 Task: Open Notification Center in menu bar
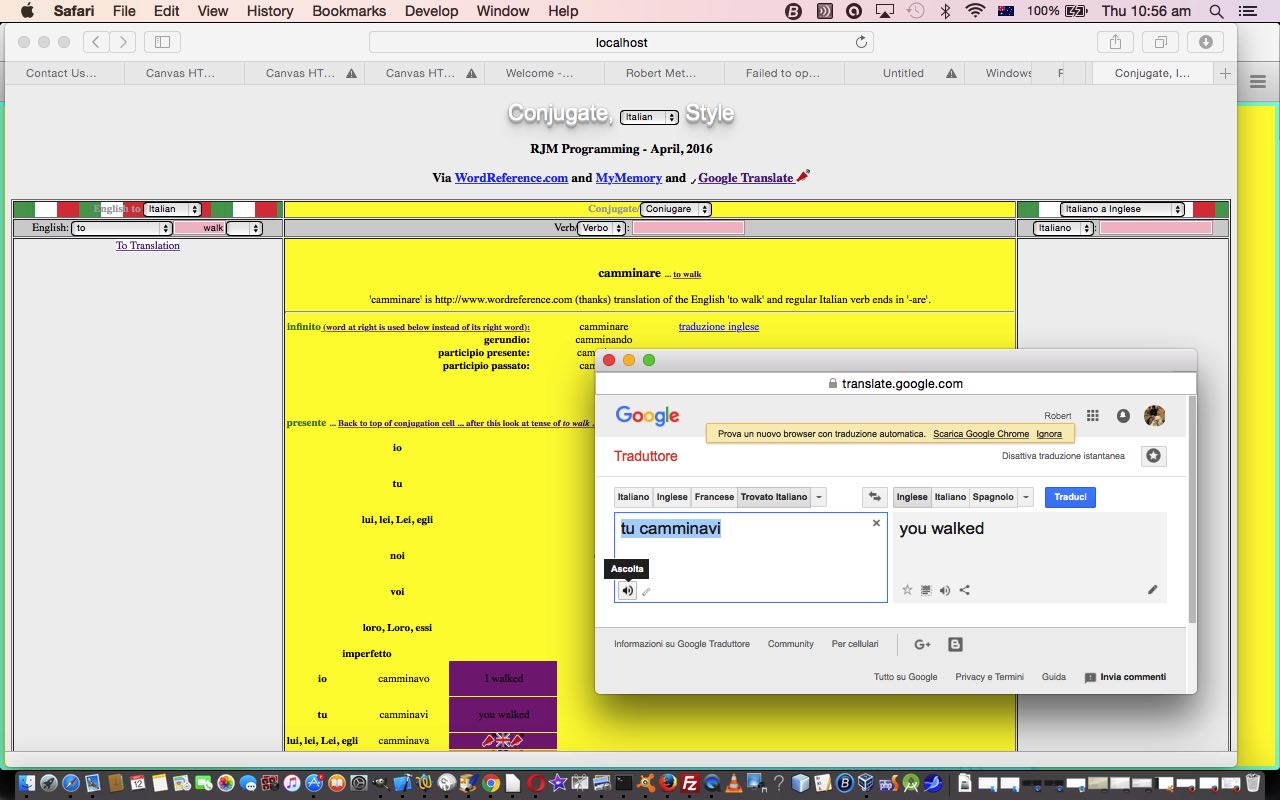tap(1246, 11)
